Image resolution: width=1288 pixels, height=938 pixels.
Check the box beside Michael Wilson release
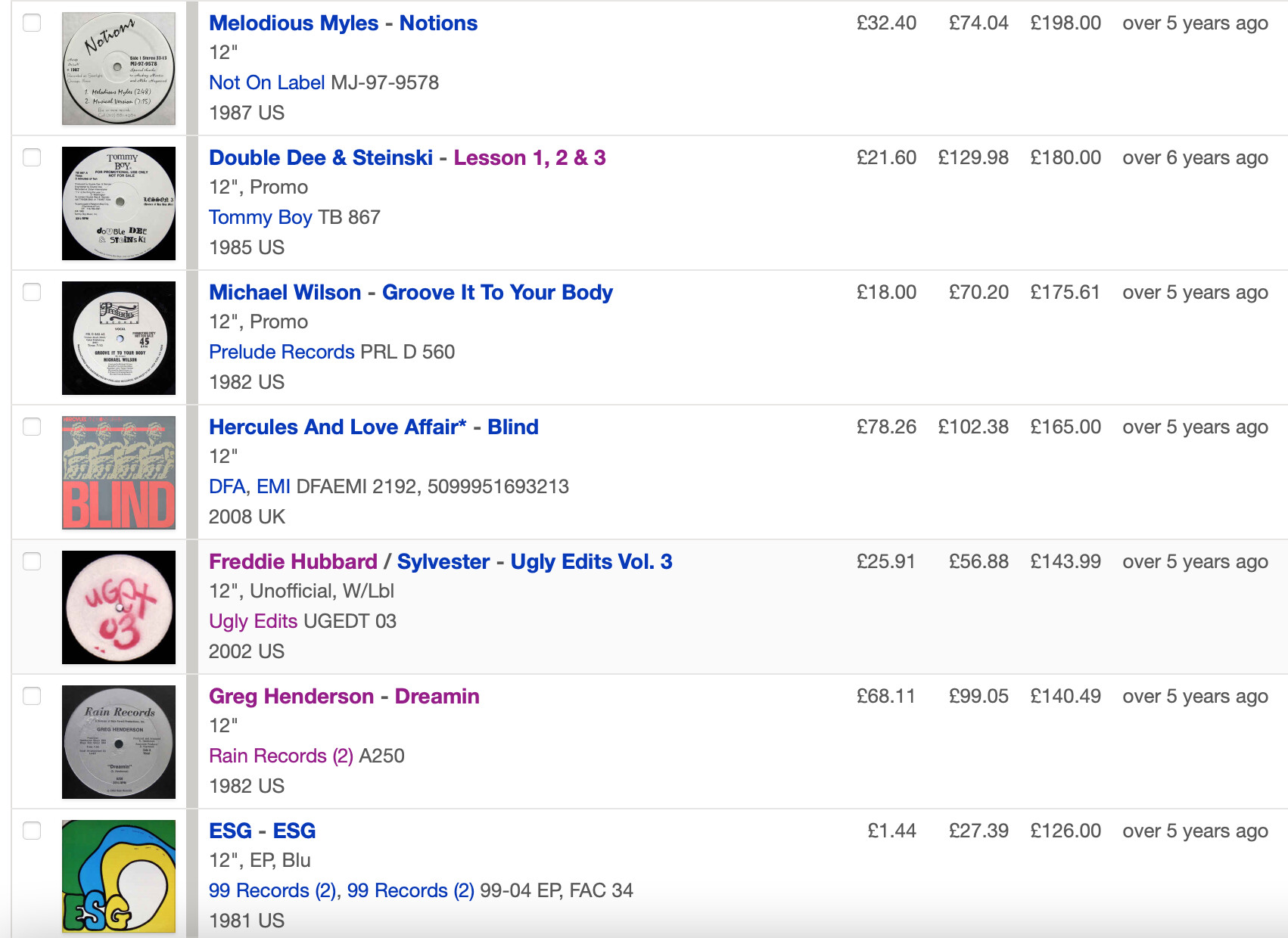tap(32, 292)
